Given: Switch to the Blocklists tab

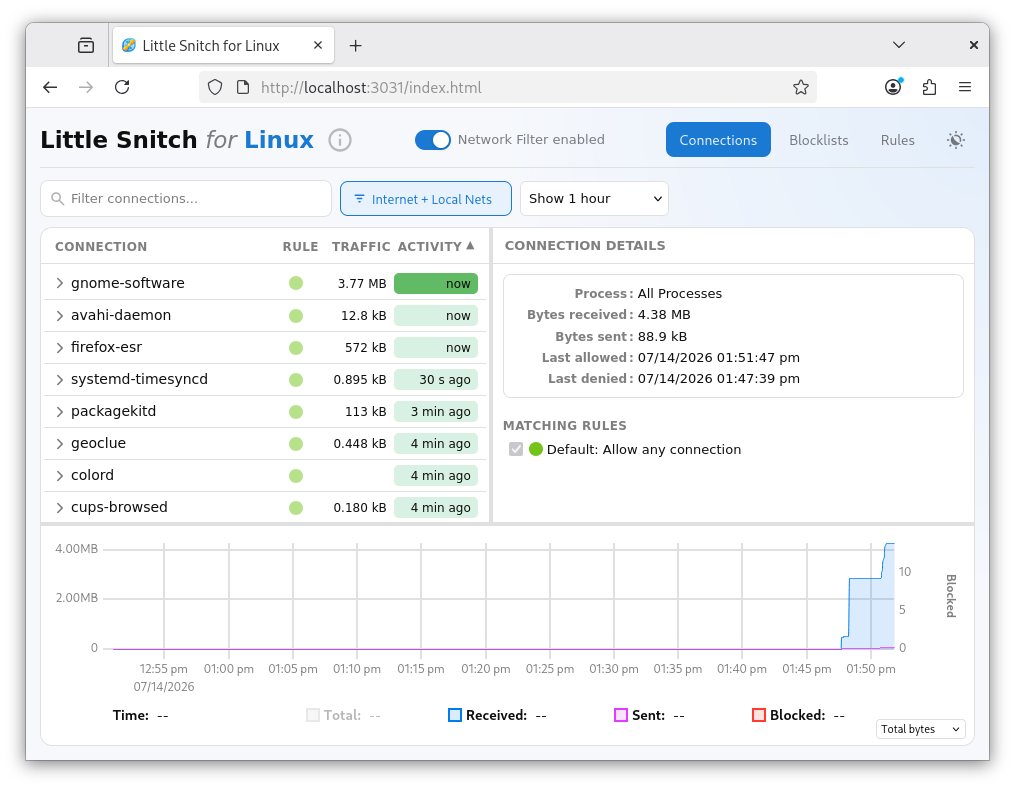Looking at the screenshot, I should click(x=818, y=140).
